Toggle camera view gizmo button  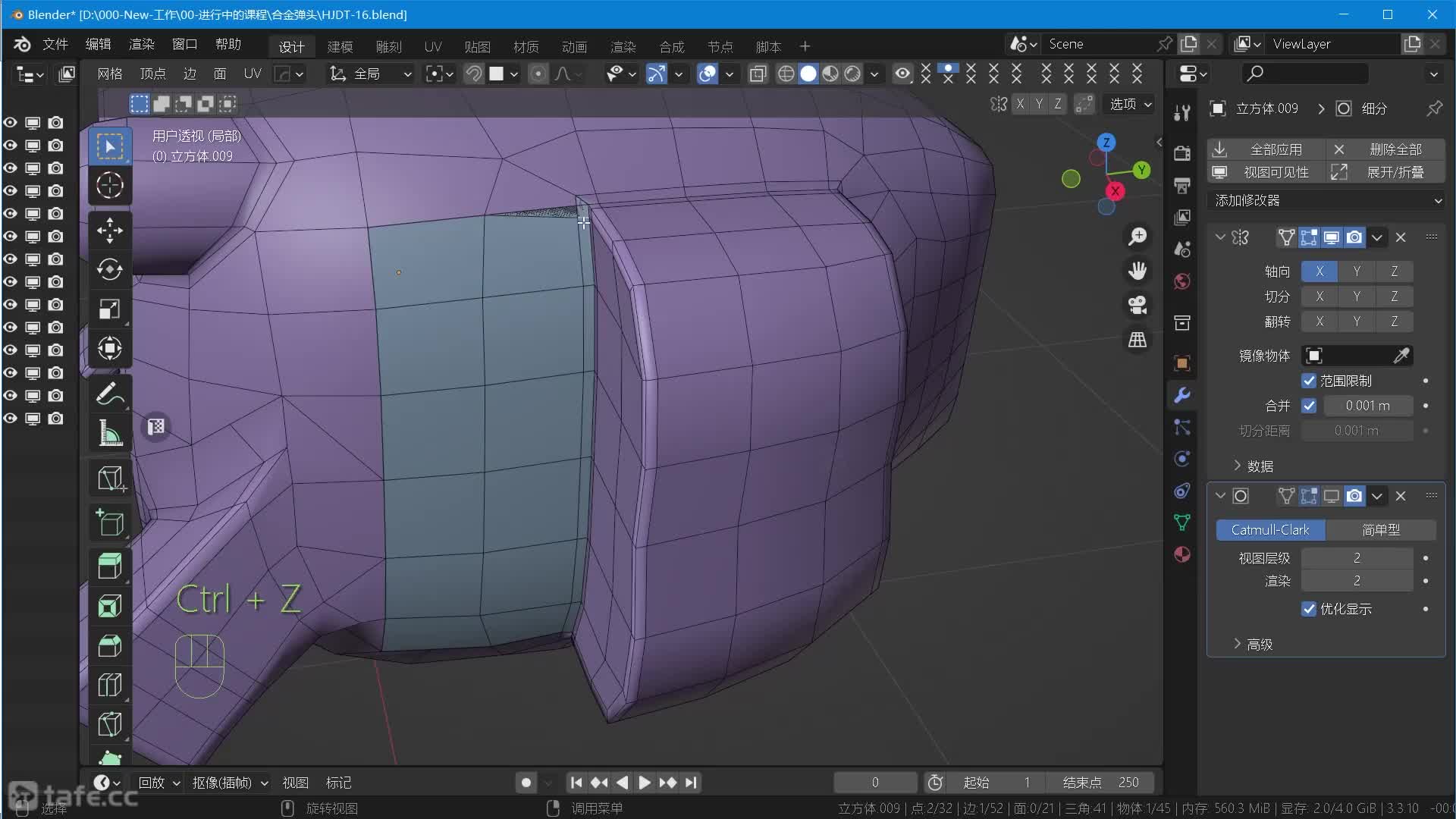coord(1137,305)
